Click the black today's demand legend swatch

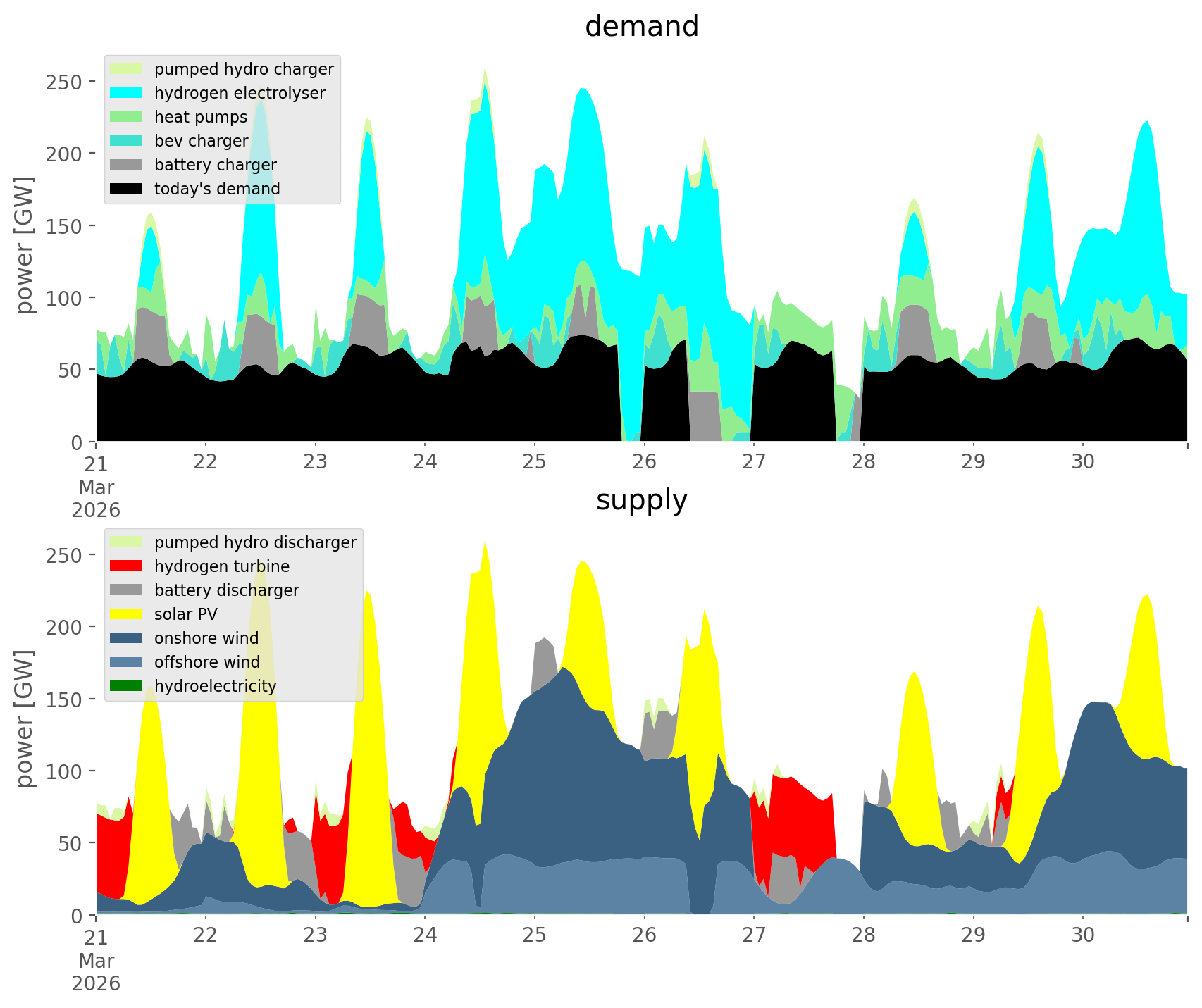pos(126,189)
